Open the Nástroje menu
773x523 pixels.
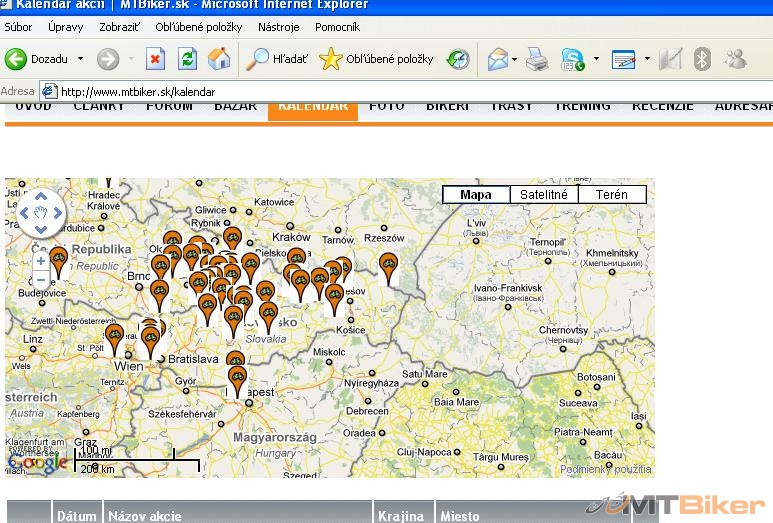point(278,27)
